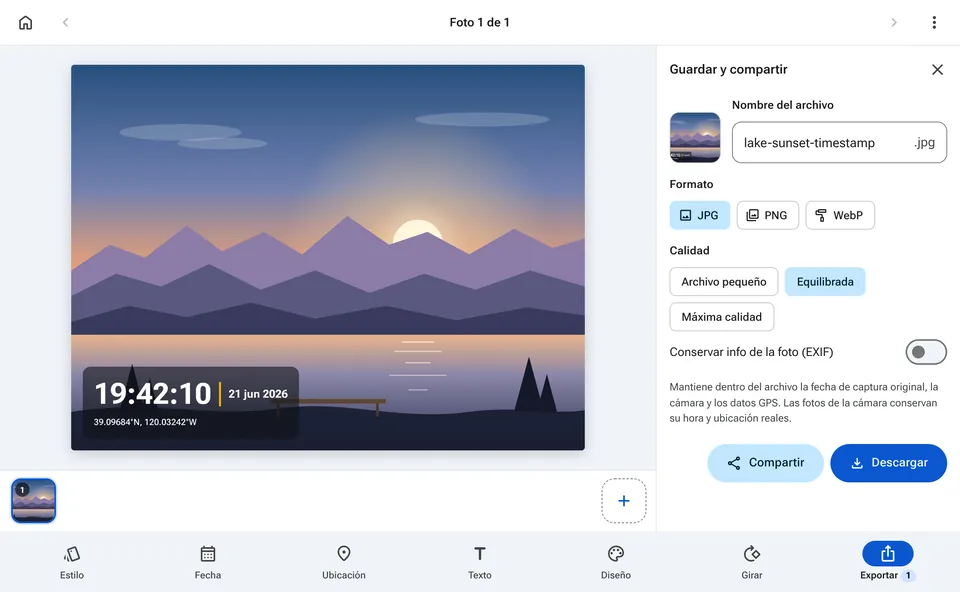Choose PNG format

[767, 215]
